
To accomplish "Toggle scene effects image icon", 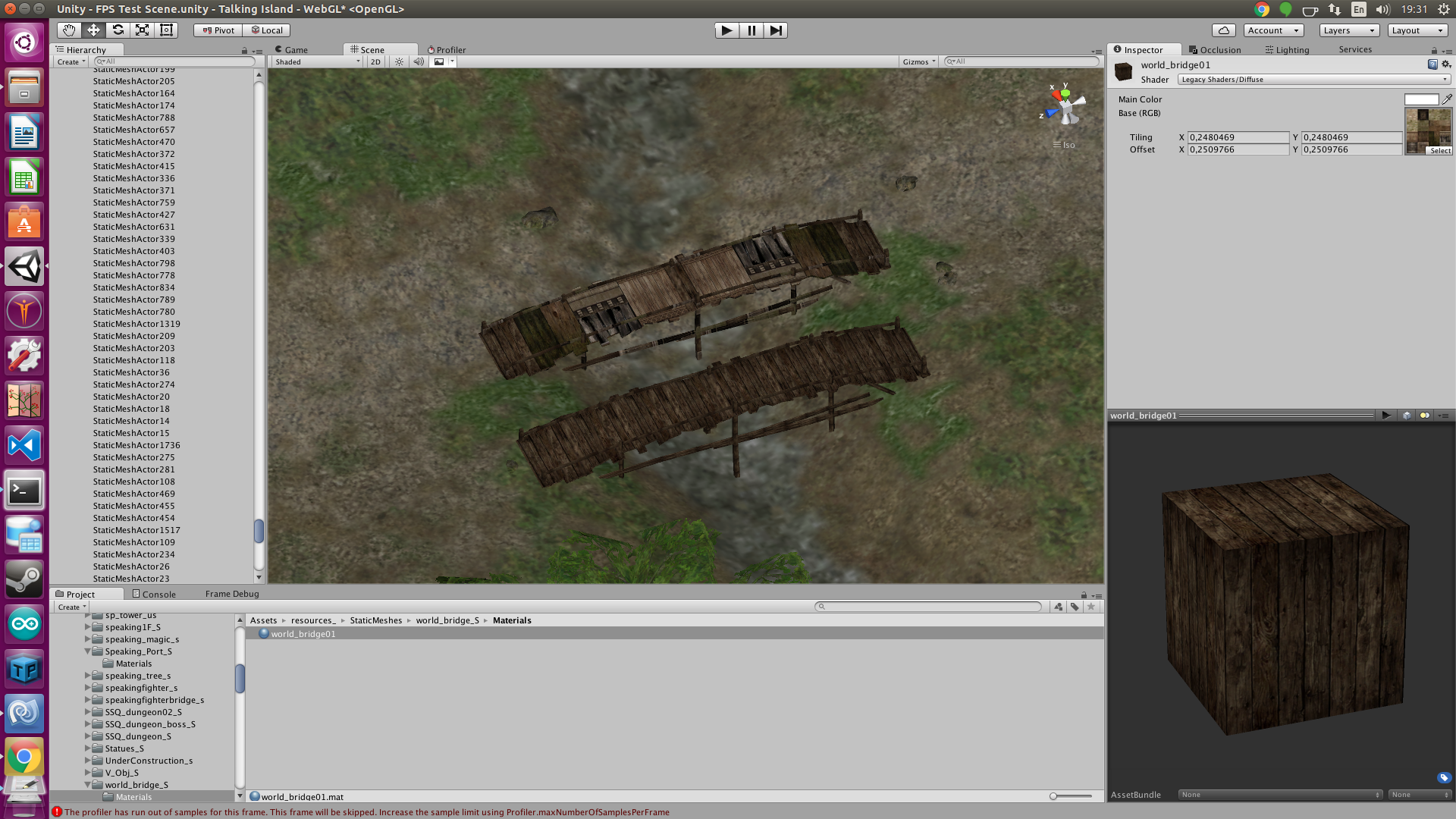I will (439, 62).
